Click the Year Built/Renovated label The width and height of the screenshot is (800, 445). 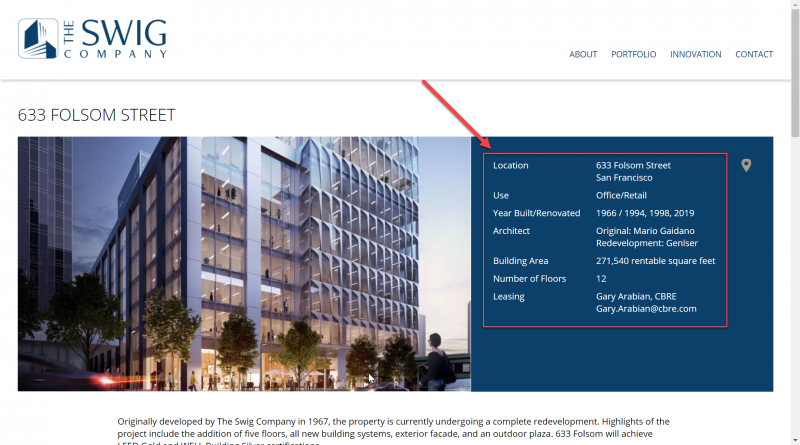click(x=536, y=213)
